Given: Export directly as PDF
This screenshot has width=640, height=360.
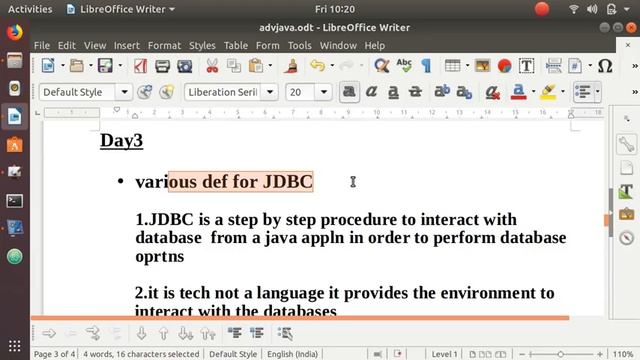Looking at the screenshot, I should point(140,65).
